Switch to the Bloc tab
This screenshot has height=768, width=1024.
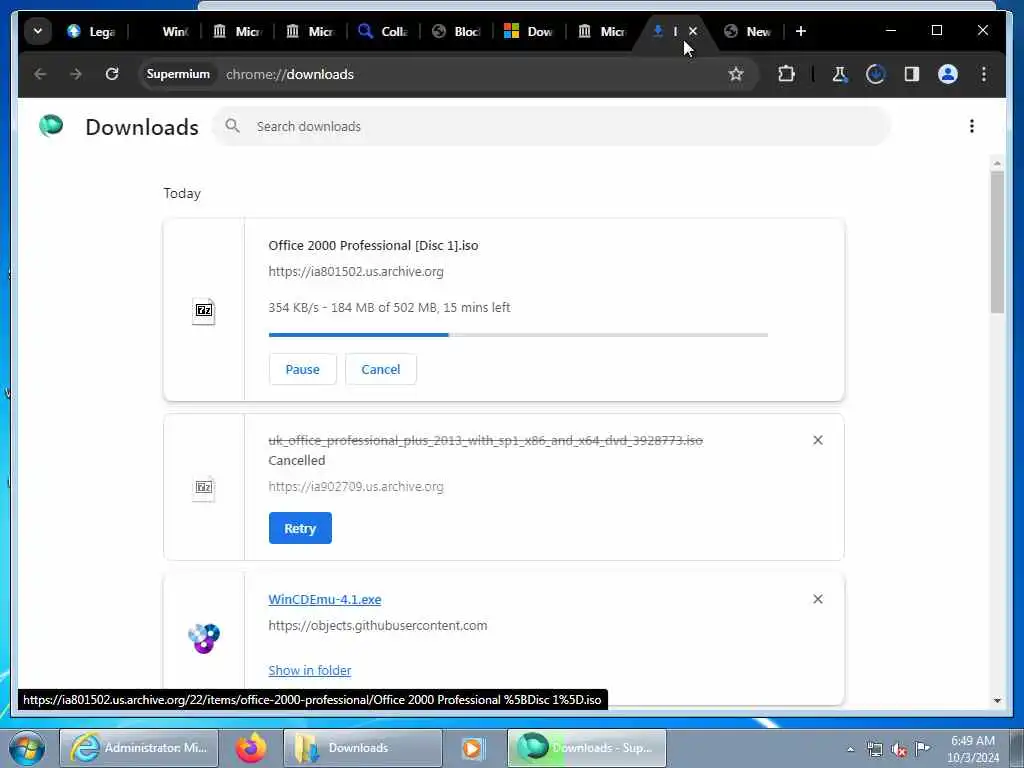[457, 31]
